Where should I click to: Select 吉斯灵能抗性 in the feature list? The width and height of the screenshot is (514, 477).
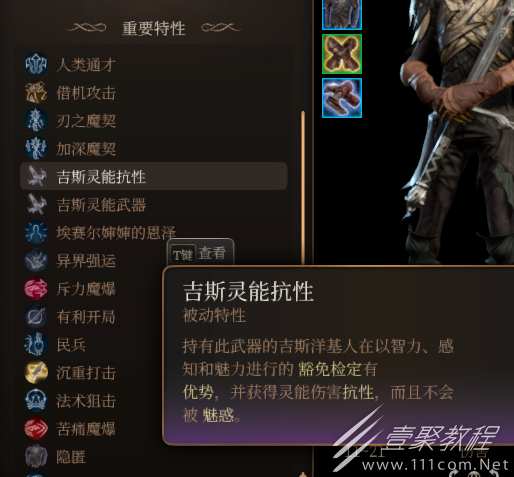(154, 176)
